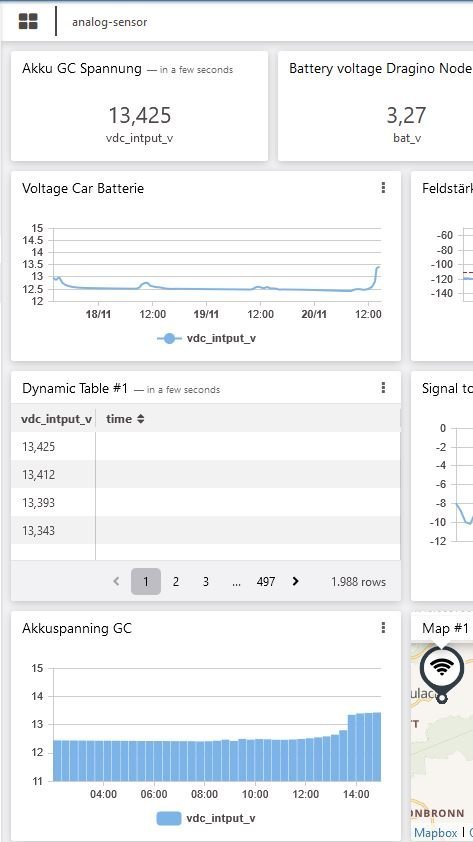The image size is (473, 842).
Task: Open the Mapbox attribution link
Action: pos(435,833)
